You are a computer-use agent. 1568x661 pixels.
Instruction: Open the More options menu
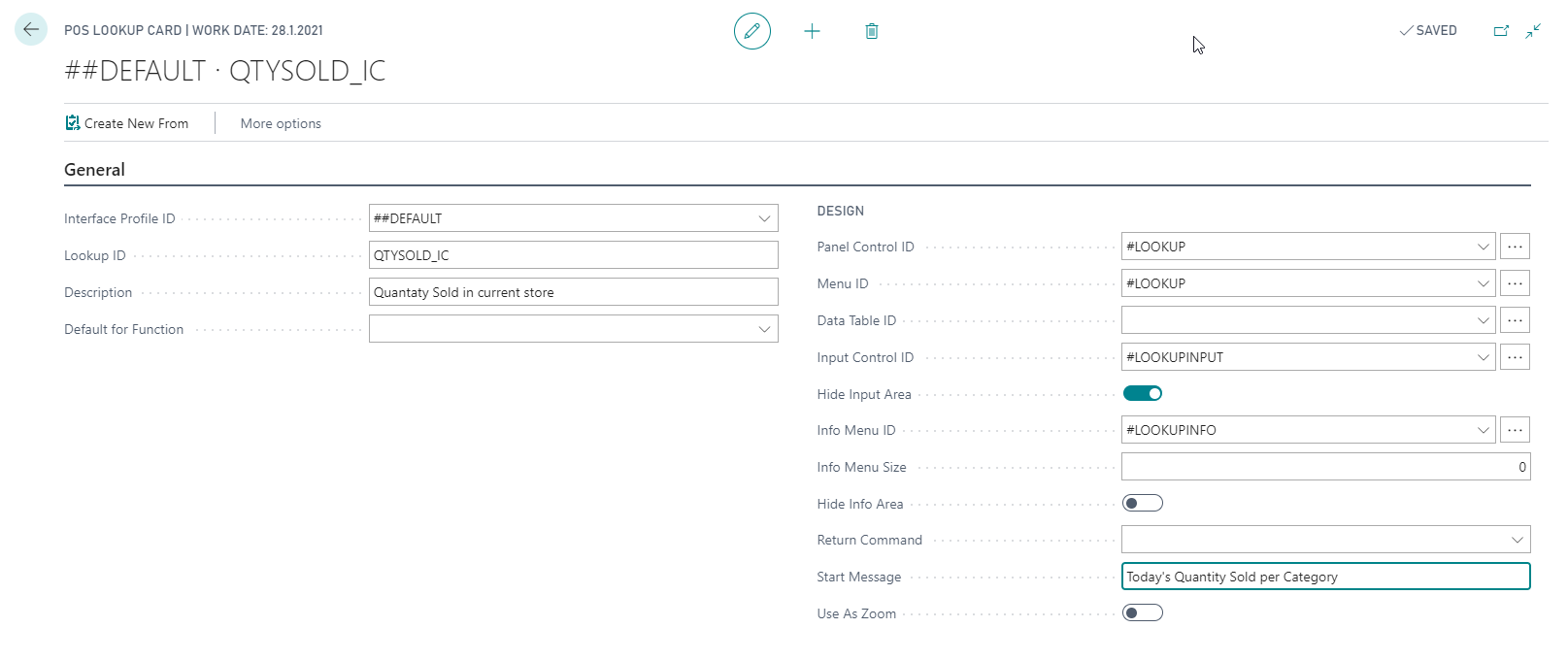[281, 123]
